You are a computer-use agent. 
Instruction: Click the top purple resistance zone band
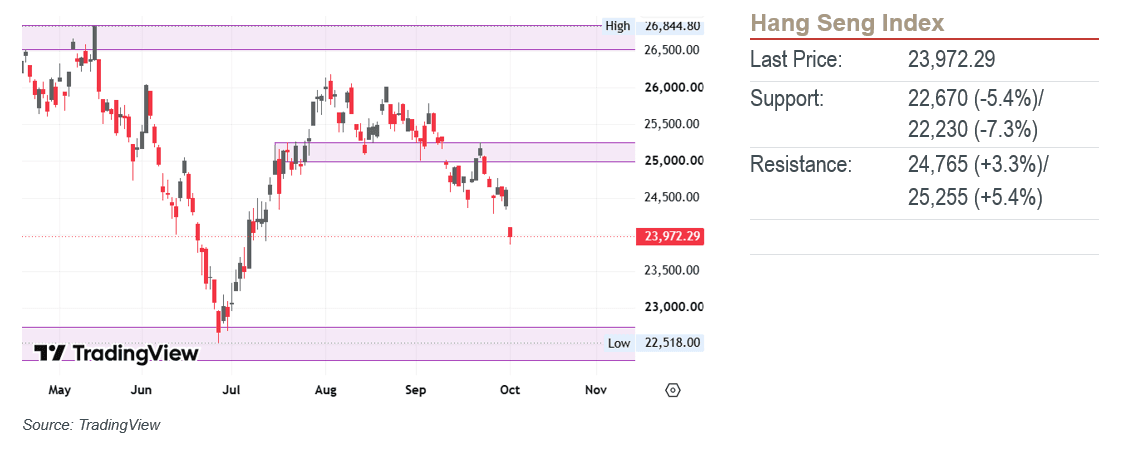click(x=328, y=37)
